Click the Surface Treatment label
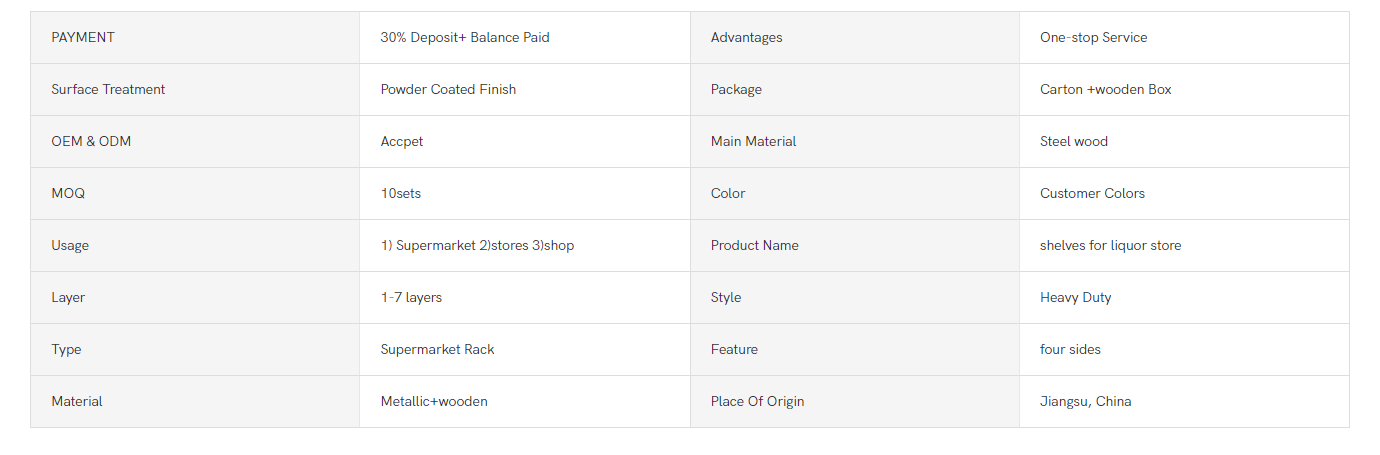This screenshot has width=1380, height=455. click(108, 90)
